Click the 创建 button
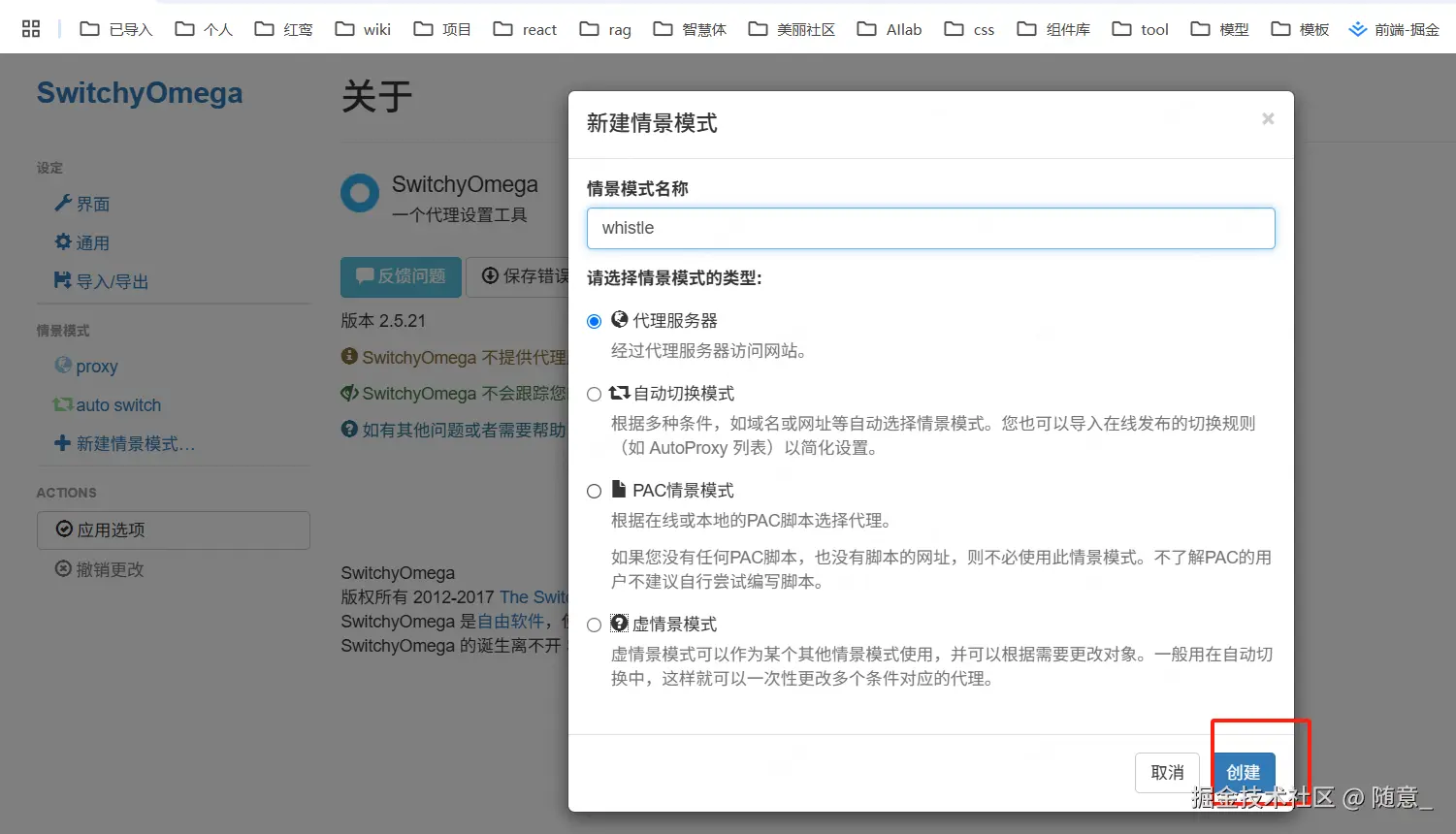The width and height of the screenshot is (1456, 834). click(x=1244, y=773)
